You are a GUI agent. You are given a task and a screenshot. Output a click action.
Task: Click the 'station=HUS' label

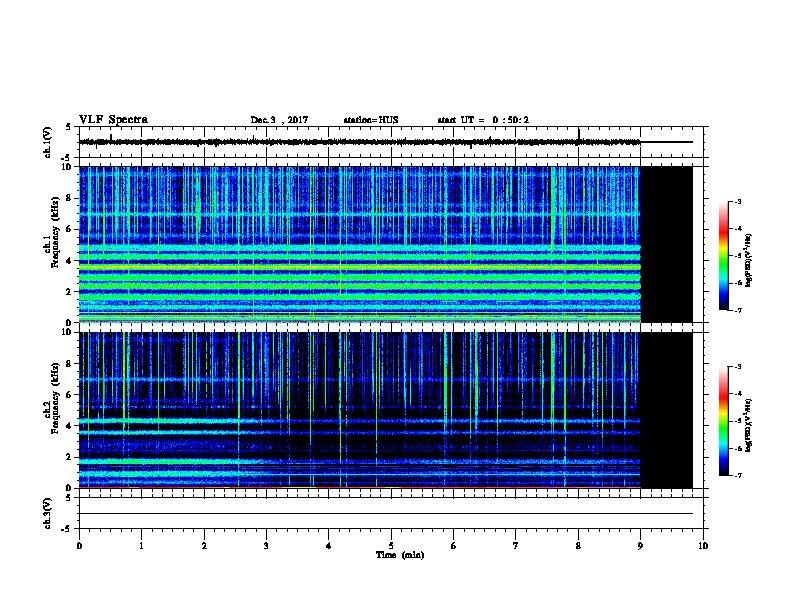click(371, 120)
